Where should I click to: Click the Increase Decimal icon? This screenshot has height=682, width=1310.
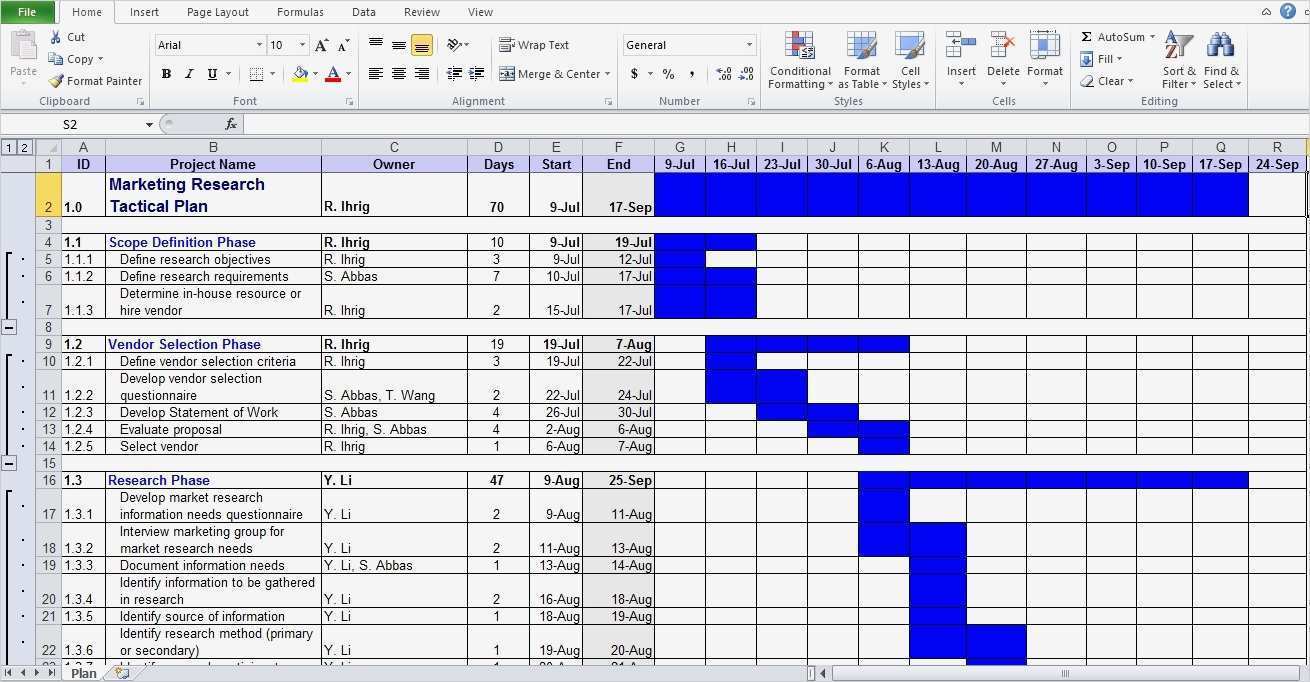(721, 73)
